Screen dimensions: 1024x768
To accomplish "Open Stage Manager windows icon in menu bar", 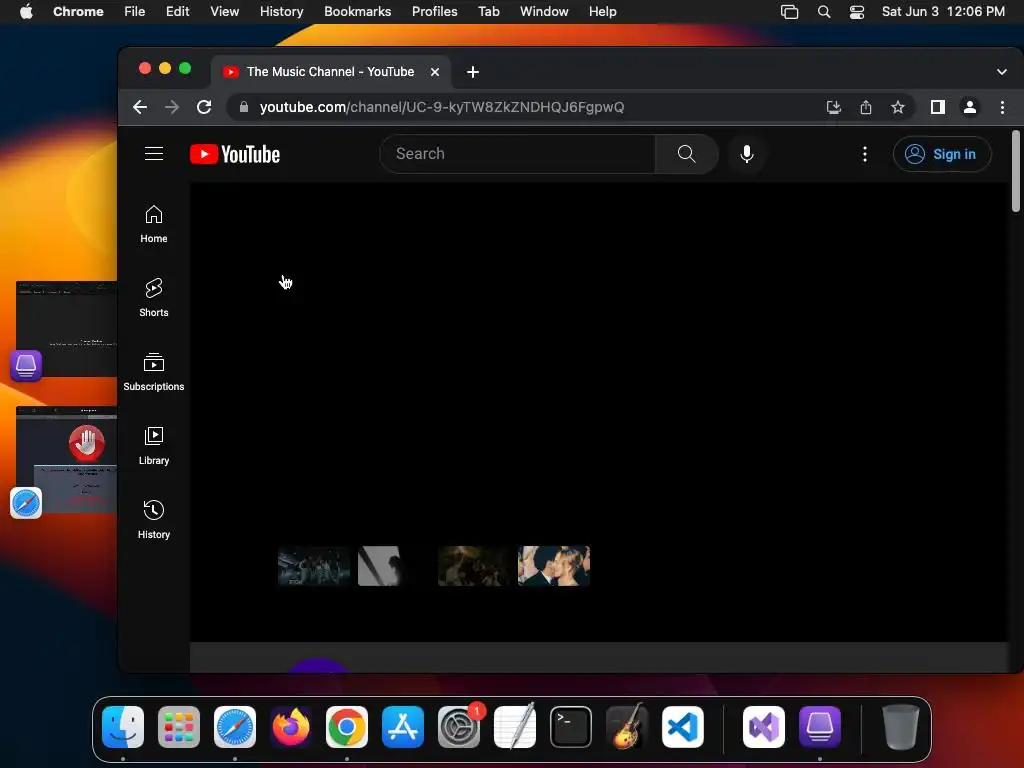I will (x=790, y=12).
